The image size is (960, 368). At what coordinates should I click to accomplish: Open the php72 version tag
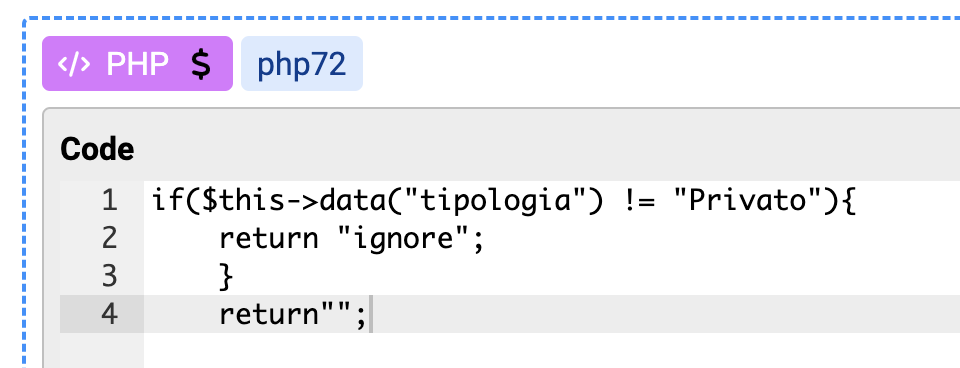click(302, 64)
